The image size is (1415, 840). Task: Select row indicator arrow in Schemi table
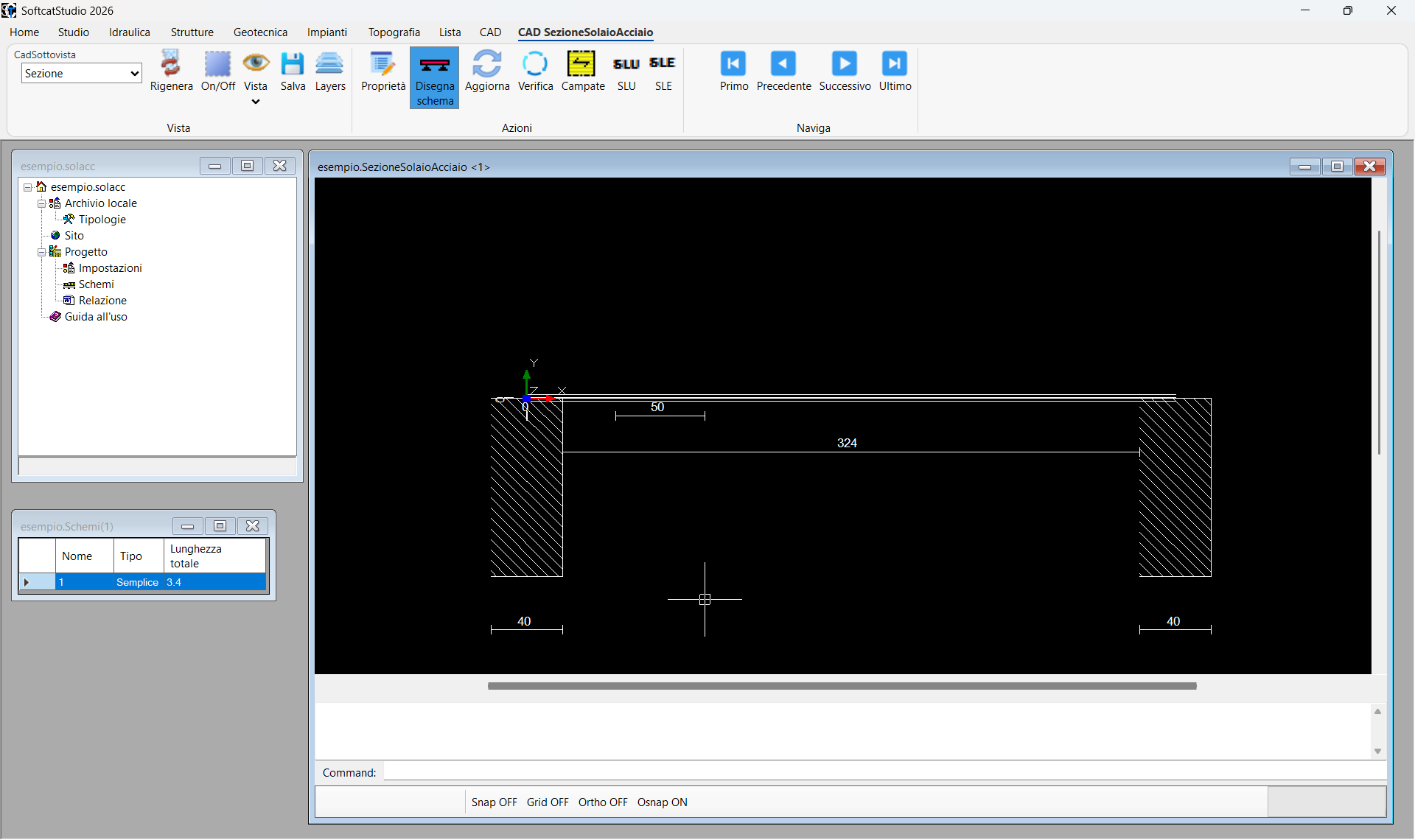pyautogui.click(x=27, y=582)
